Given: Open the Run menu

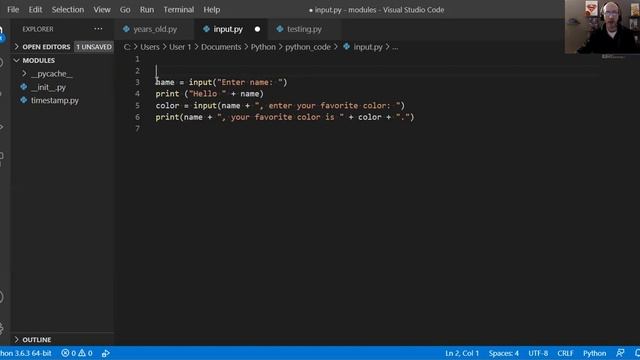Looking at the screenshot, I should [147, 9].
